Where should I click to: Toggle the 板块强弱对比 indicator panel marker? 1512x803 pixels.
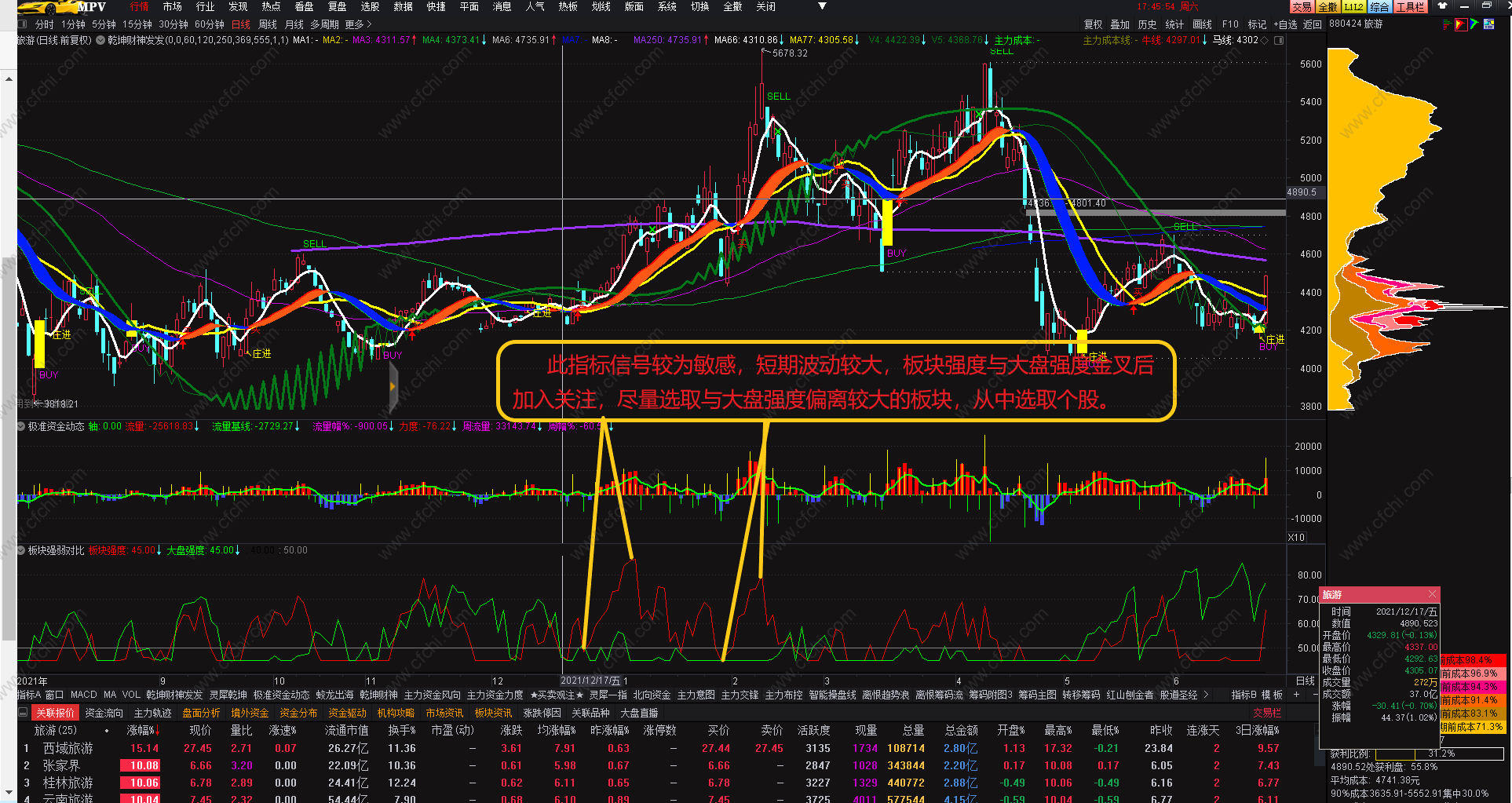(22, 550)
